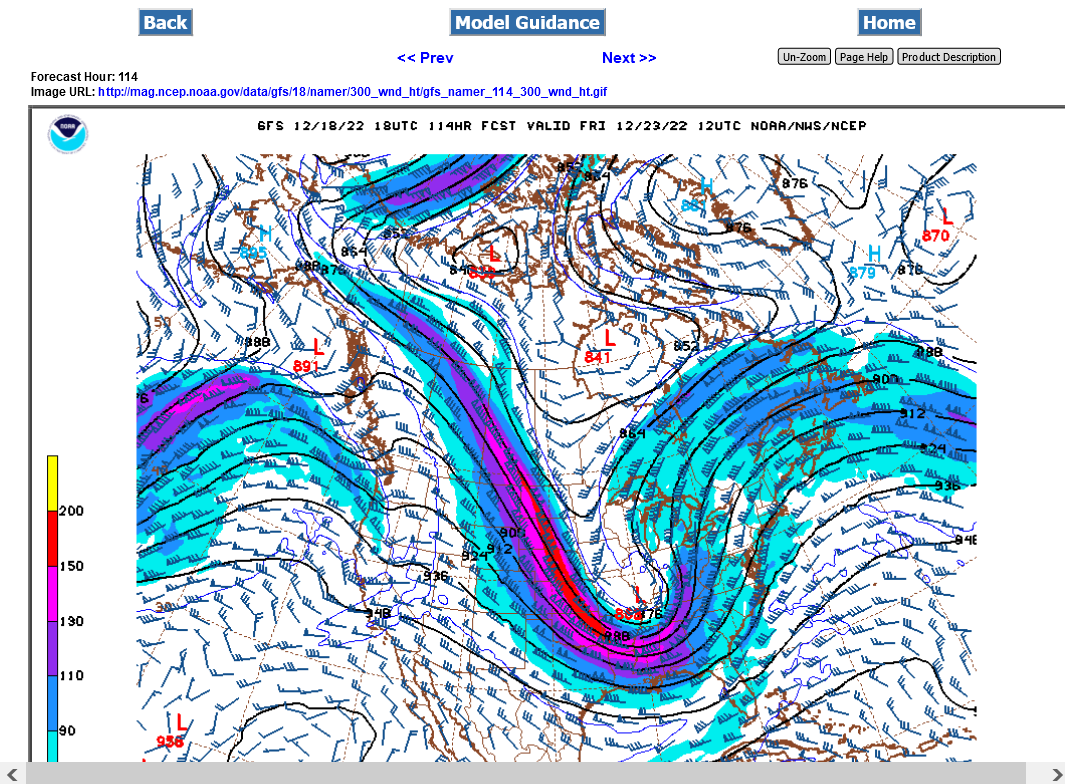Viewport: 1065px width, 784px height.
Task: Go to the previous forecast hour
Action: click(x=425, y=58)
